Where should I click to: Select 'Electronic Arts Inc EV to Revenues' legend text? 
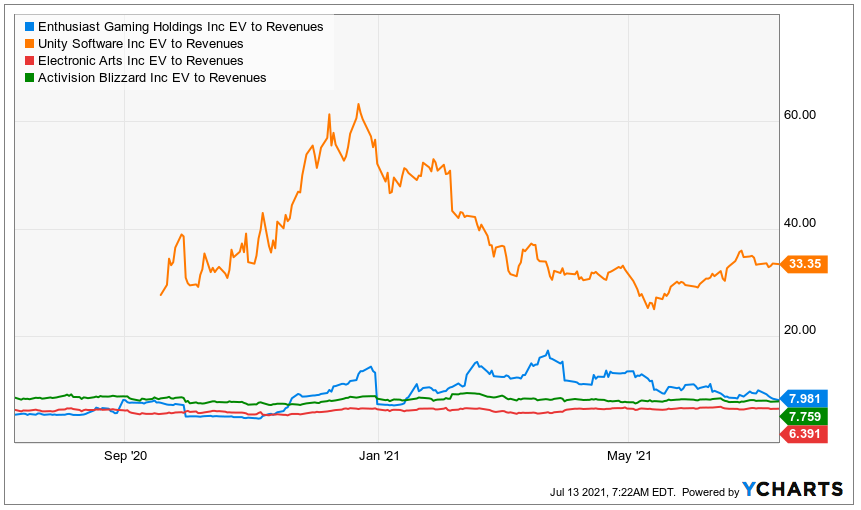click(x=141, y=60)
